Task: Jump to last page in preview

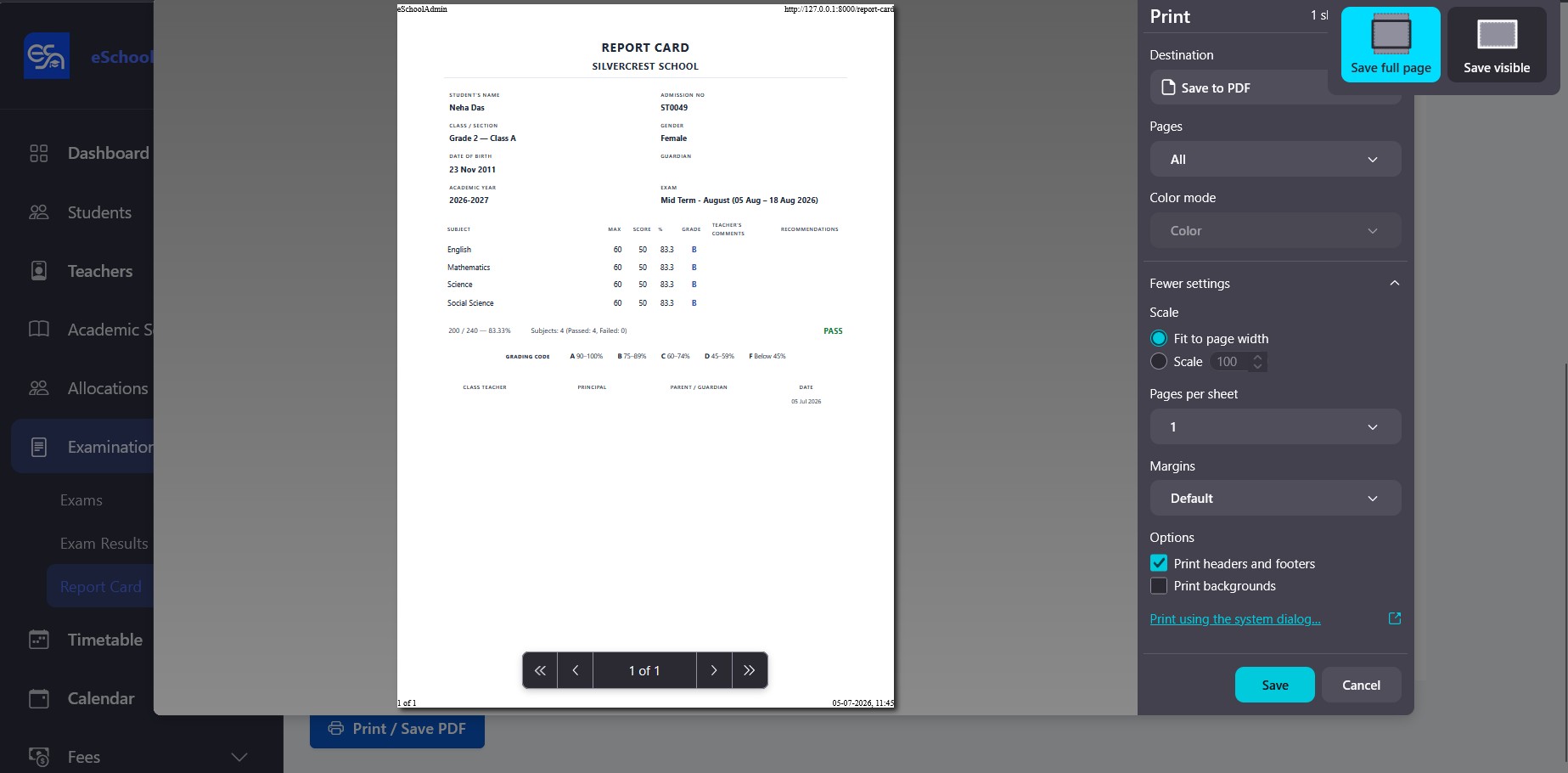Action: pyautogui.click(x=749, y=670)
